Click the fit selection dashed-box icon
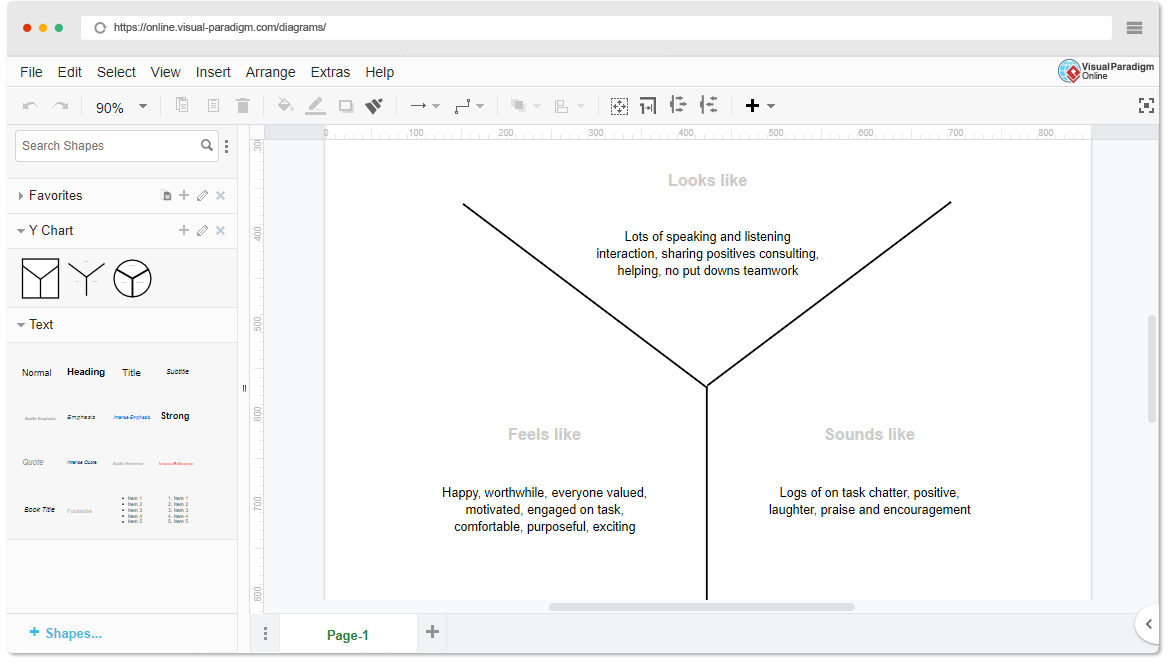Image resolution: width=1170 pixels, height=665 pixels. 619,106
